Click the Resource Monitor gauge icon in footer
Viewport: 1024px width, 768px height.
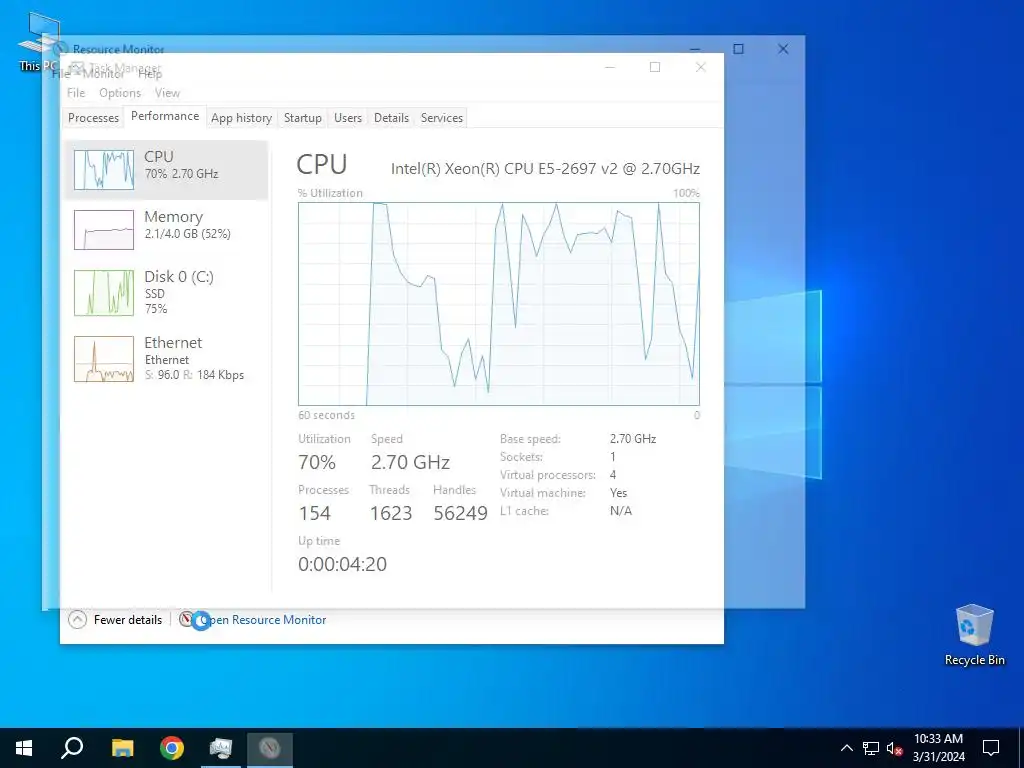(x=187, y=618)
